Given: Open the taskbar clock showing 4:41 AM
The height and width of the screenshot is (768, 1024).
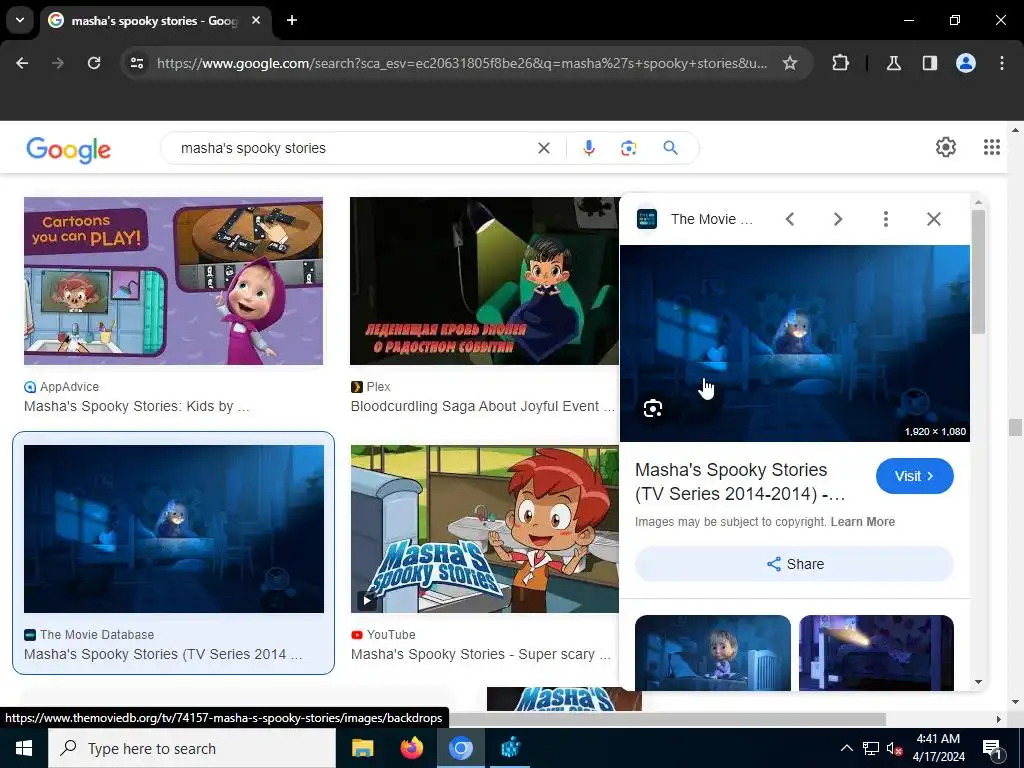Looking at the screenshot, I should click(x=938, y=748).
